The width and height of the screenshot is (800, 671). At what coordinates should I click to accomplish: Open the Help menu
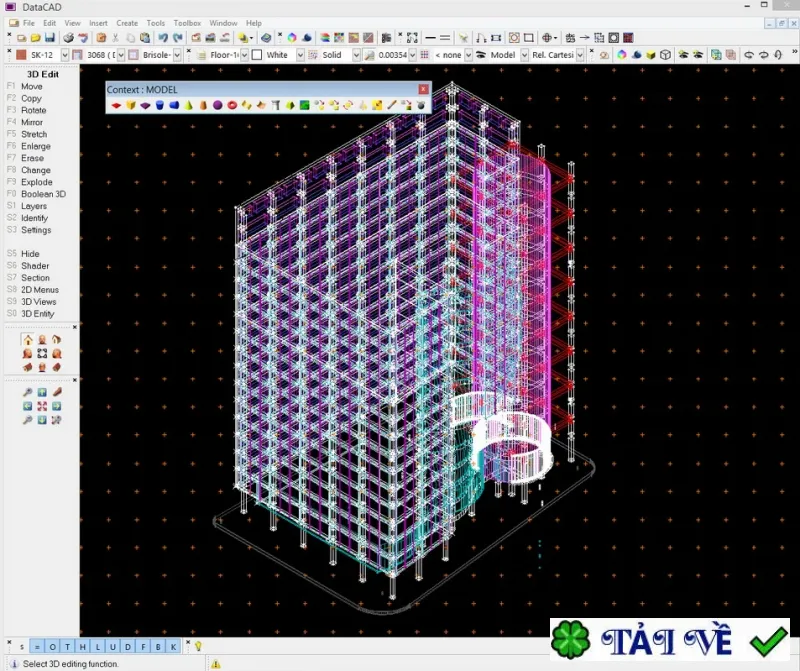254,23
